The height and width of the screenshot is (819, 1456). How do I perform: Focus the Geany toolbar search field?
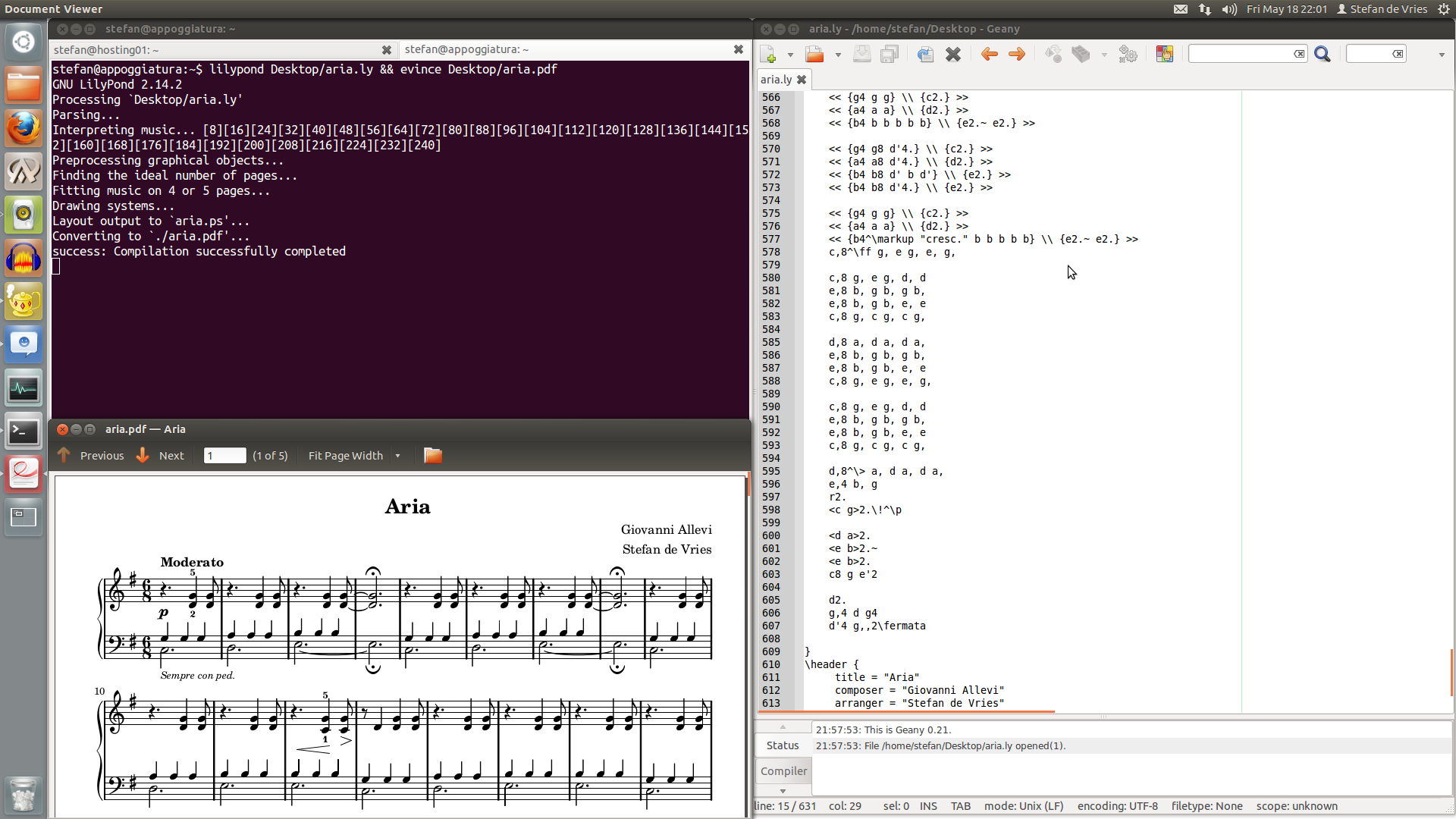tap(1241, 54)
